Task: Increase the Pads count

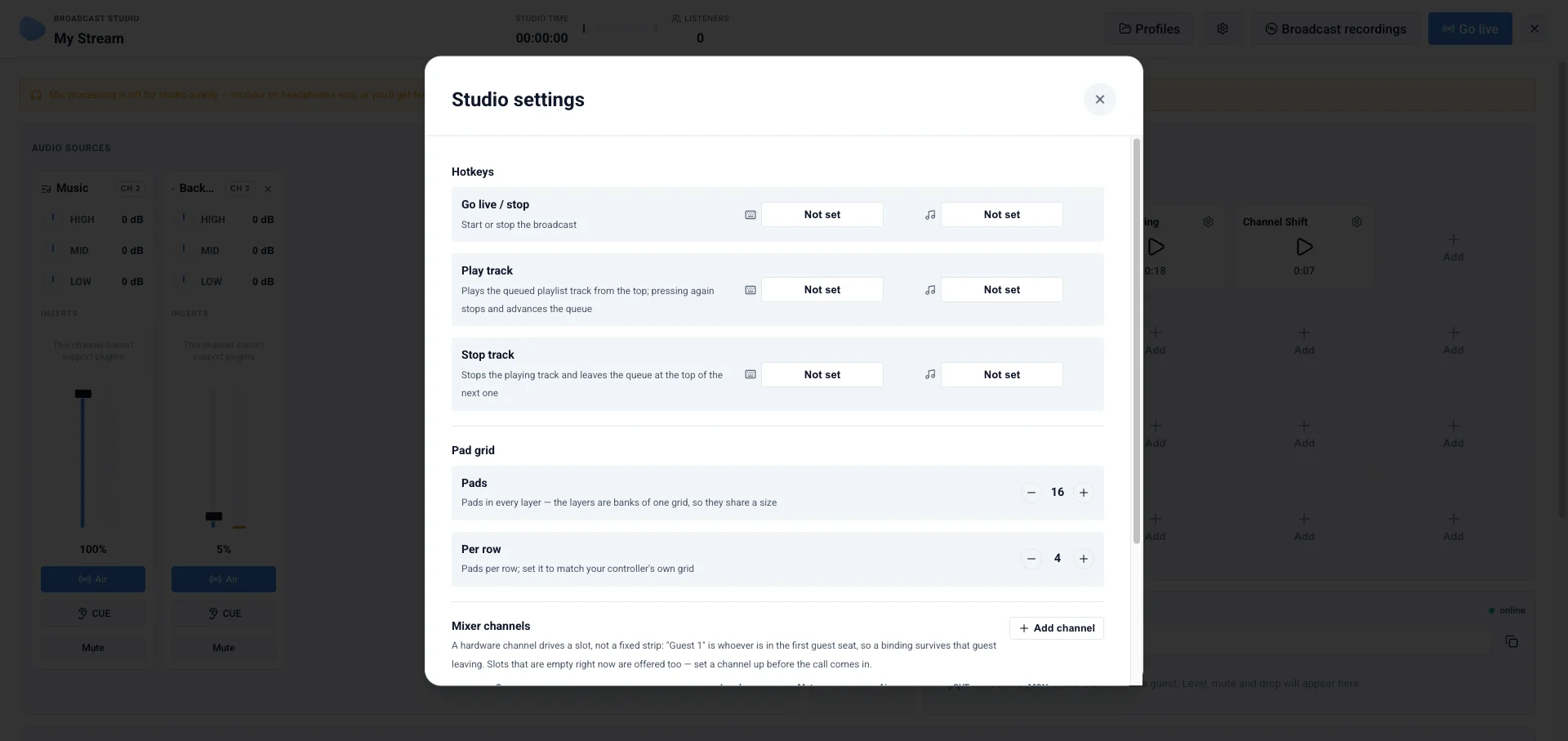Action: coord(1083,493)
